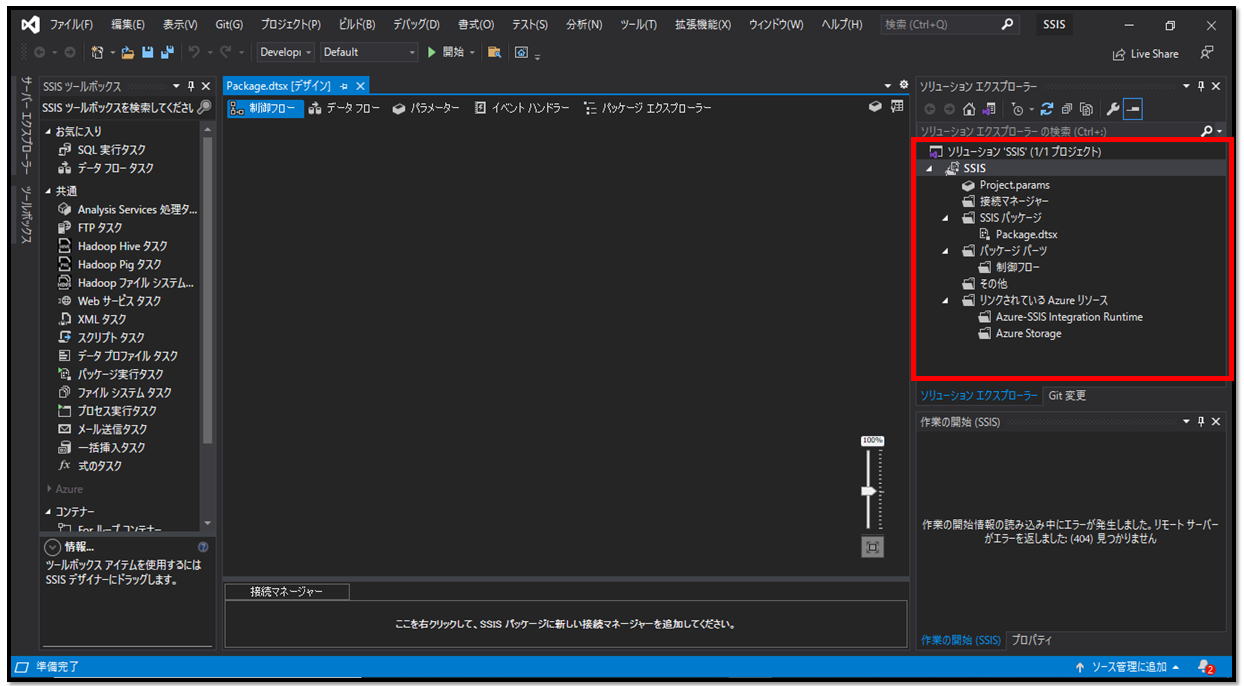Collapse the SSIS project node
Viewport: 1244px width, 686px height.
(929, 169)
